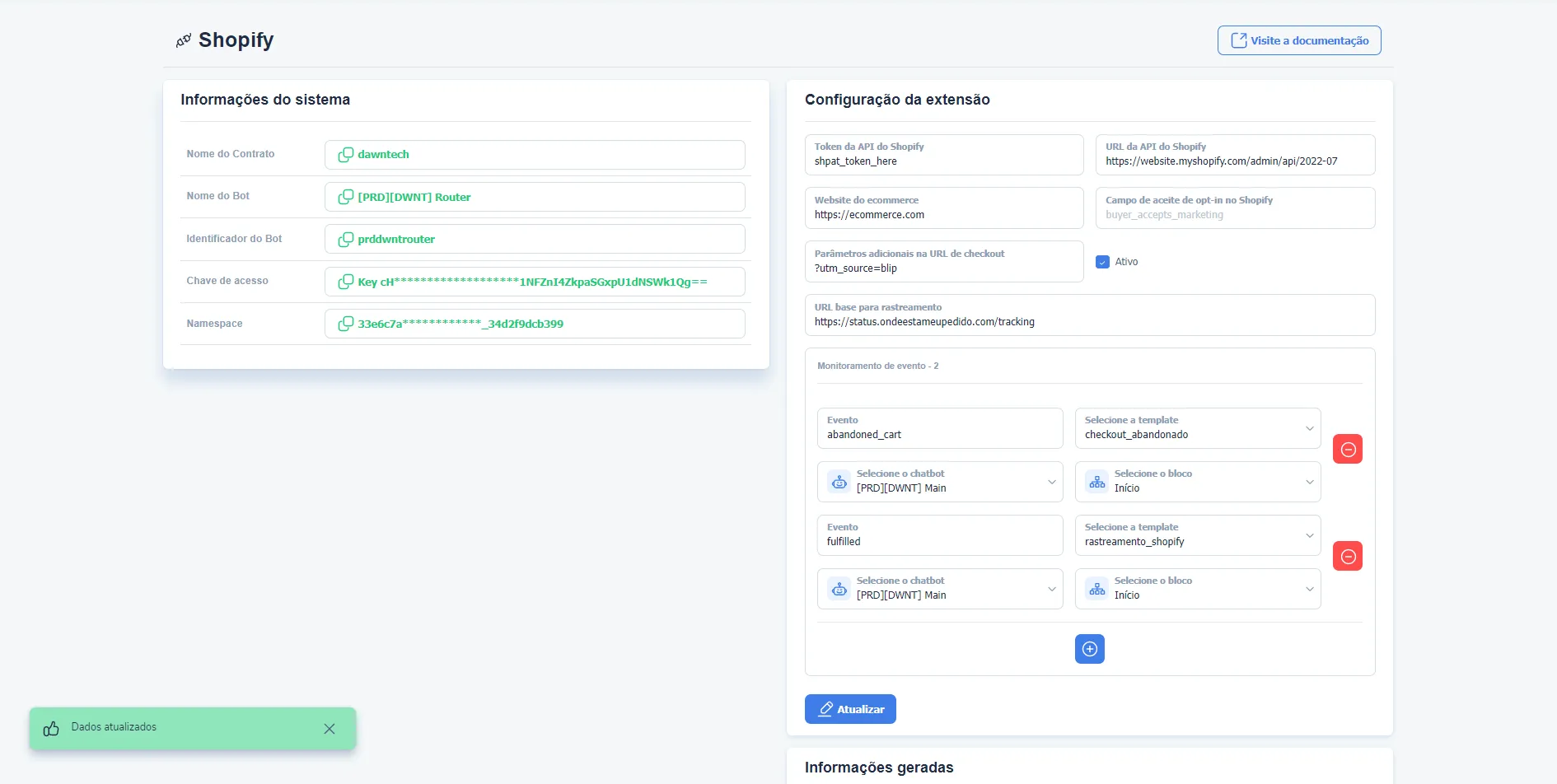Copy the Nome do Contrato value dawntech
This screenshot has width=1557, height=784.
[x=346, y=155]
